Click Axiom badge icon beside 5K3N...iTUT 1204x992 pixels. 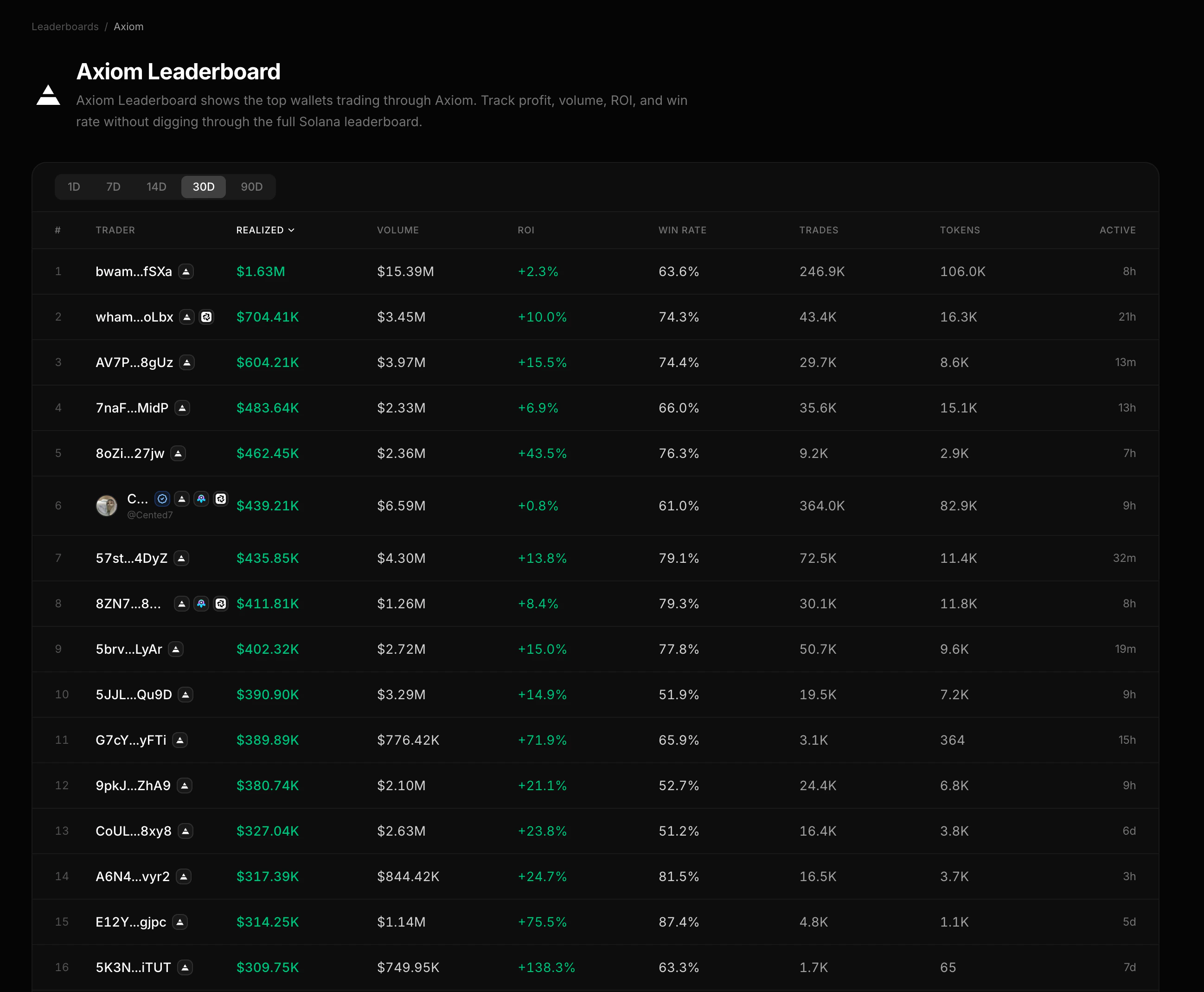coord(185,967)
